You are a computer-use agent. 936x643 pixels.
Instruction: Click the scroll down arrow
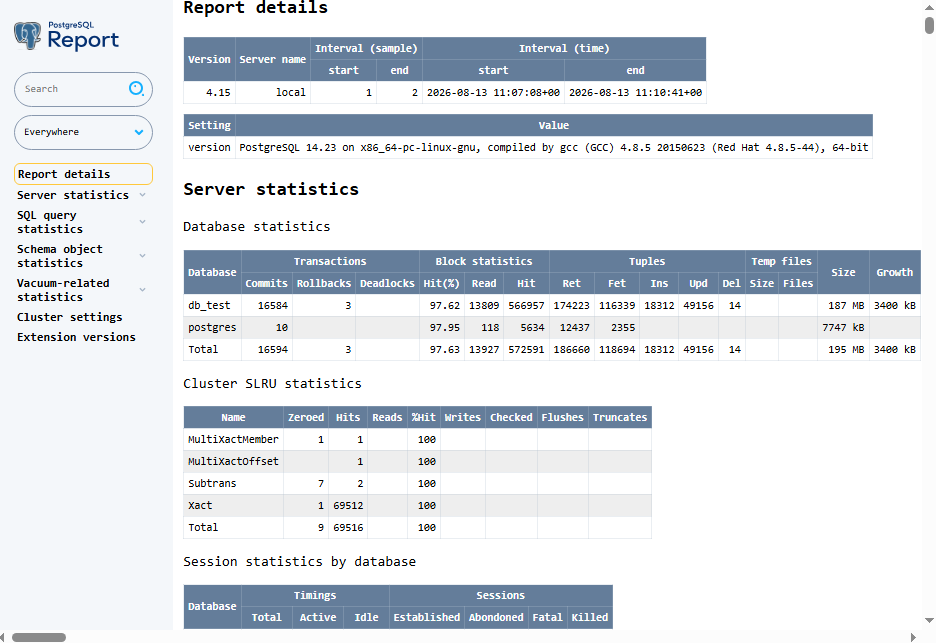(929, 620)
